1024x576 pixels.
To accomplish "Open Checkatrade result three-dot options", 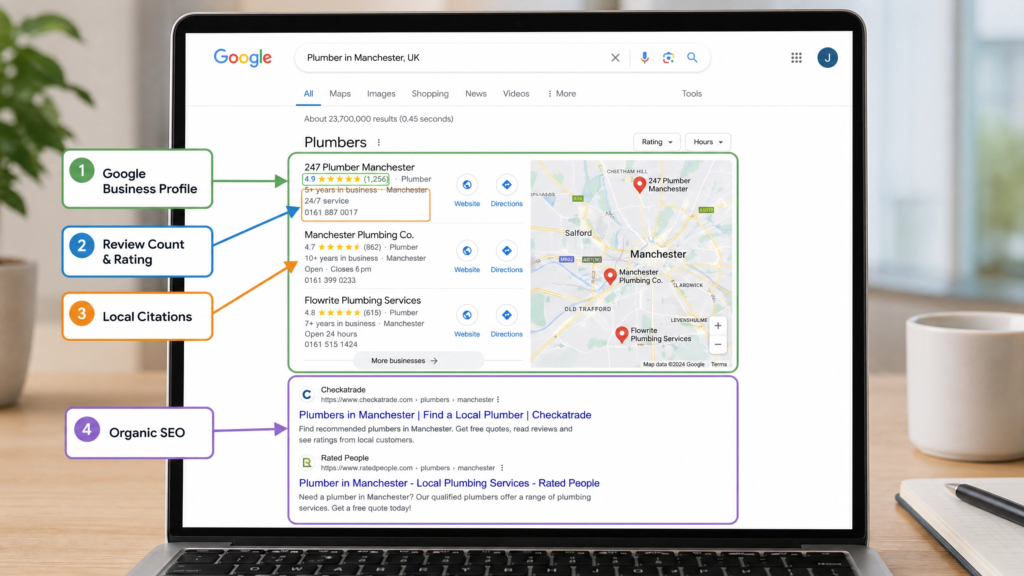I will tap(498, 400).
